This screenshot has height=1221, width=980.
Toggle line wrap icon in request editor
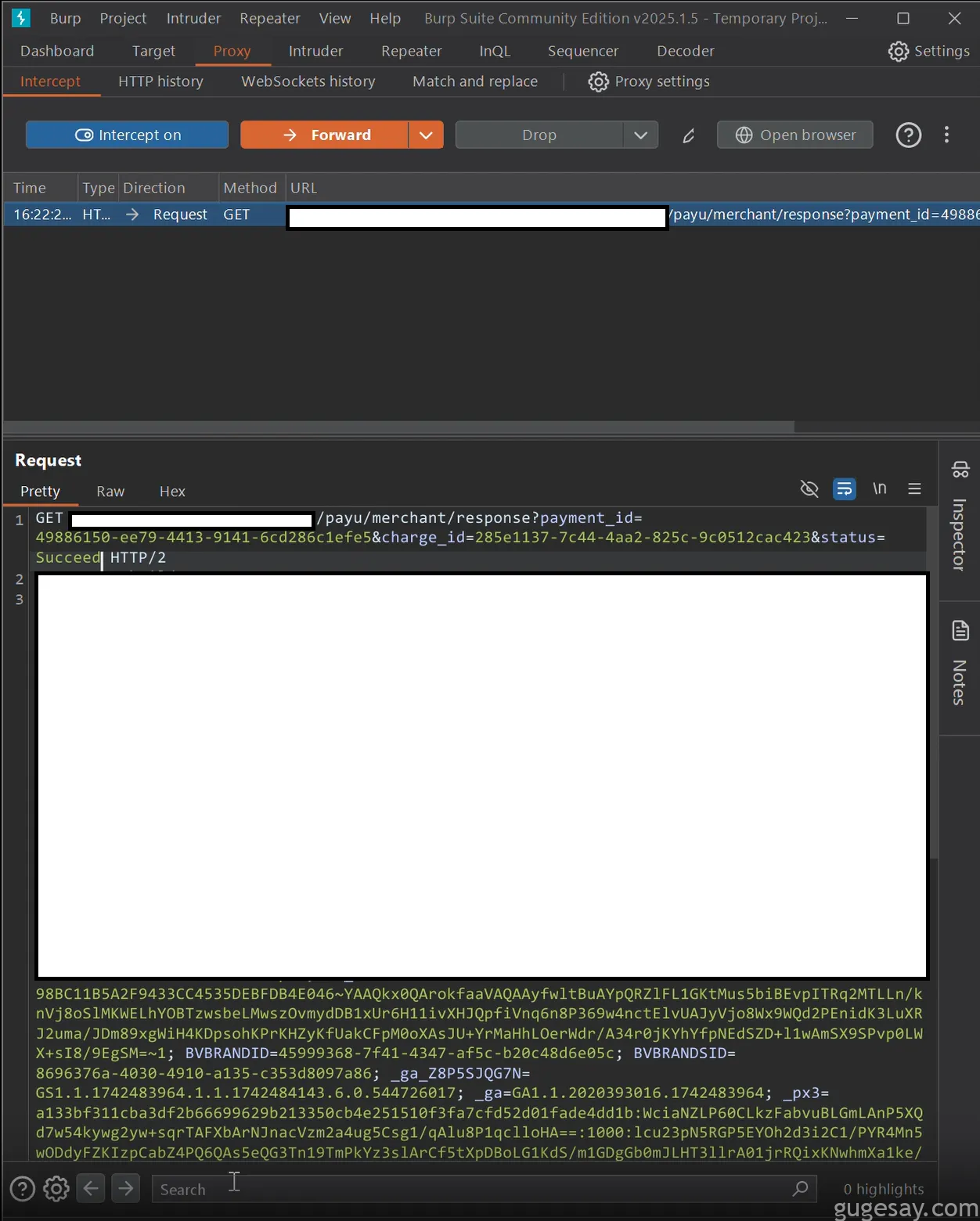coord(845,489)
